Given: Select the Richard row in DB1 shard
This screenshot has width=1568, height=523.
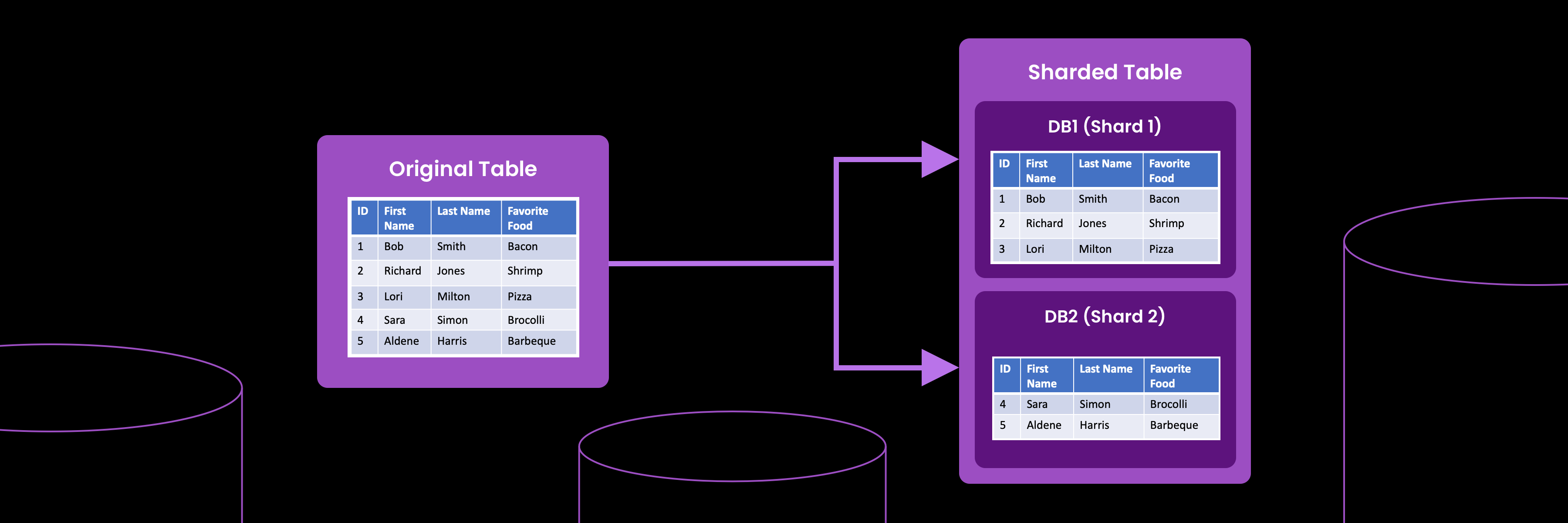Looking at the screenshot, I should [x=1044, y=224].
